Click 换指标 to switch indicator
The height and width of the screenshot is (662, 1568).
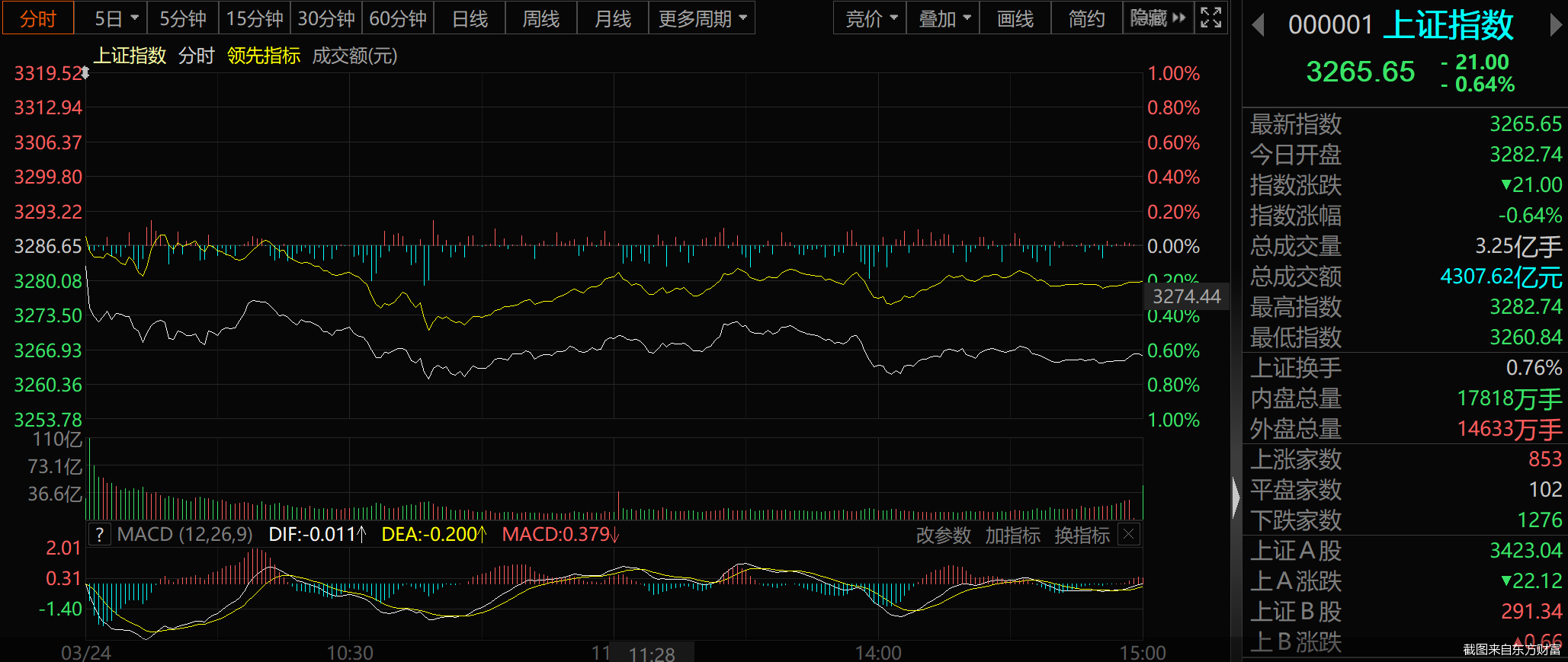1082,536
